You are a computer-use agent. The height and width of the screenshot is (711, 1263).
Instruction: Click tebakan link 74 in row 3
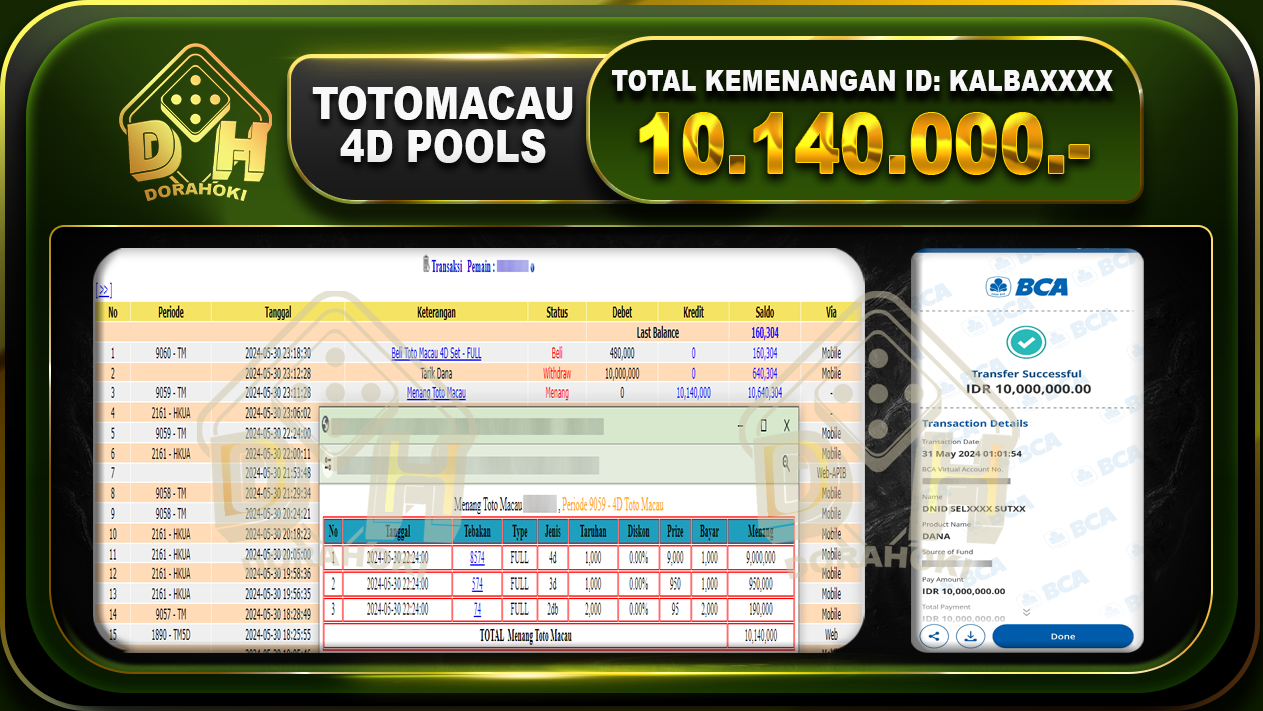click(x=476, y=610)
